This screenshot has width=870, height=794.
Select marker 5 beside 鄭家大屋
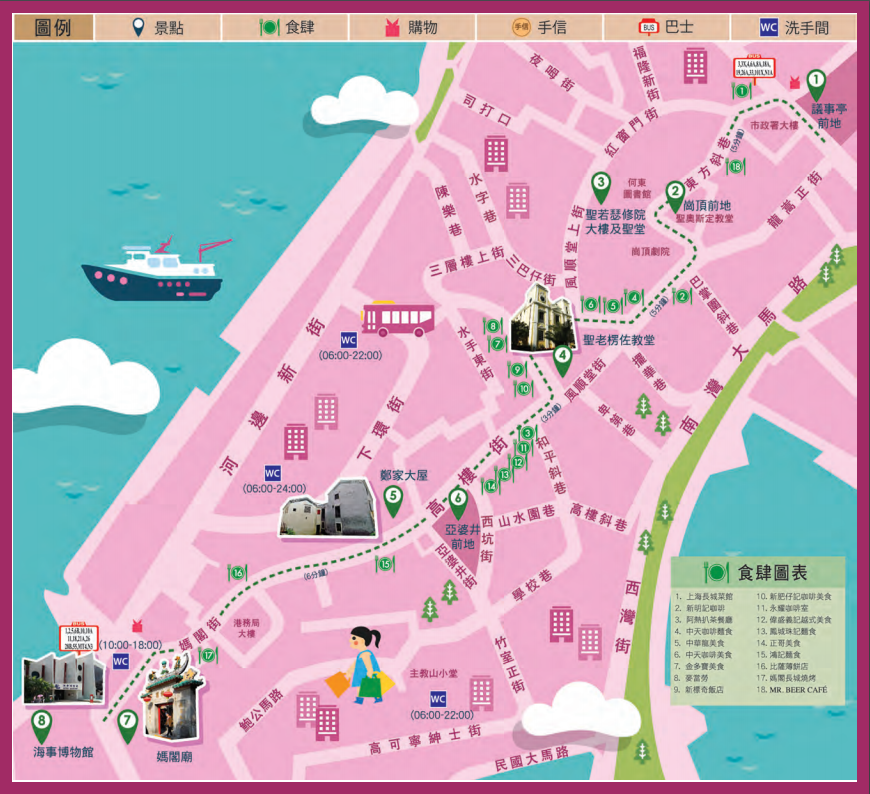[x=393, y=497]
